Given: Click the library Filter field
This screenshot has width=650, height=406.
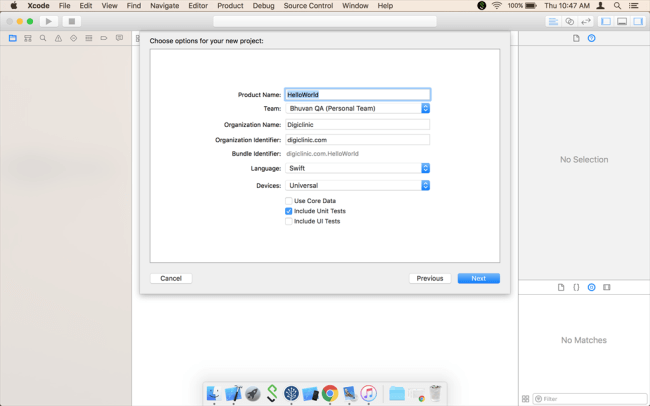Looking at the screenshot, I should coord(590,399).
